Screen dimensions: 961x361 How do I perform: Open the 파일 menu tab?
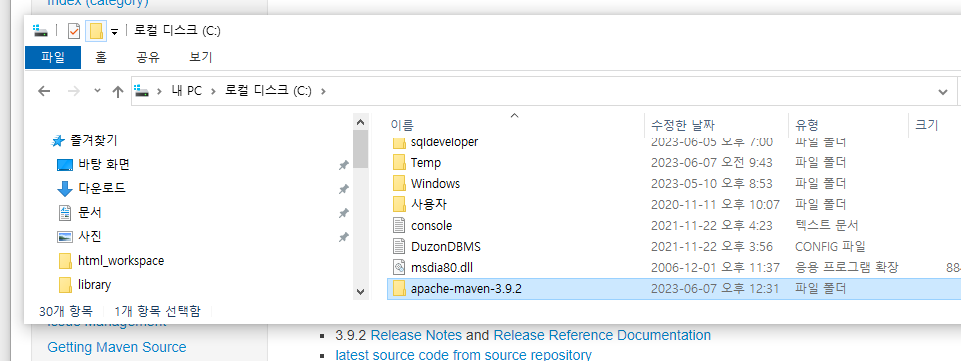point(53,58)
